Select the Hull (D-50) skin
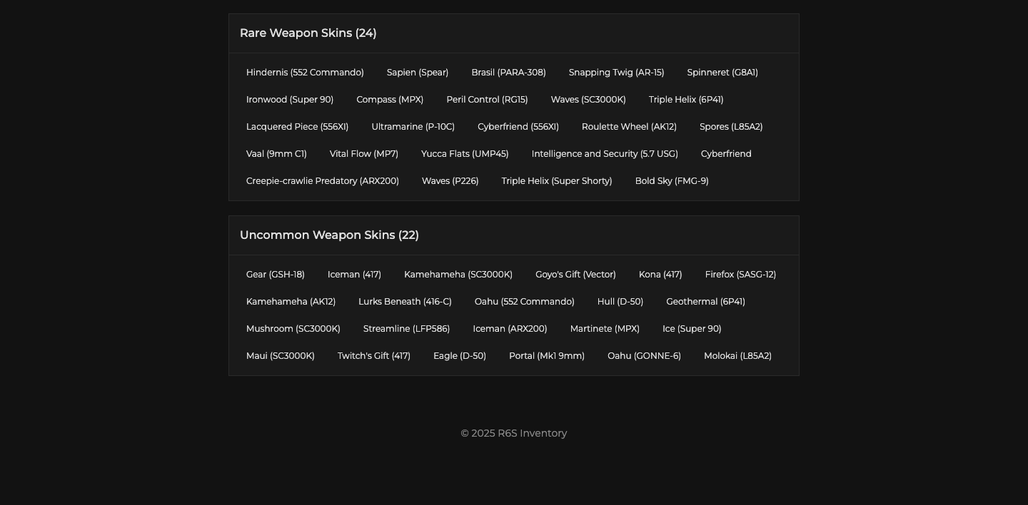This screenshot has height=505, width=1028. coord(620,302)
